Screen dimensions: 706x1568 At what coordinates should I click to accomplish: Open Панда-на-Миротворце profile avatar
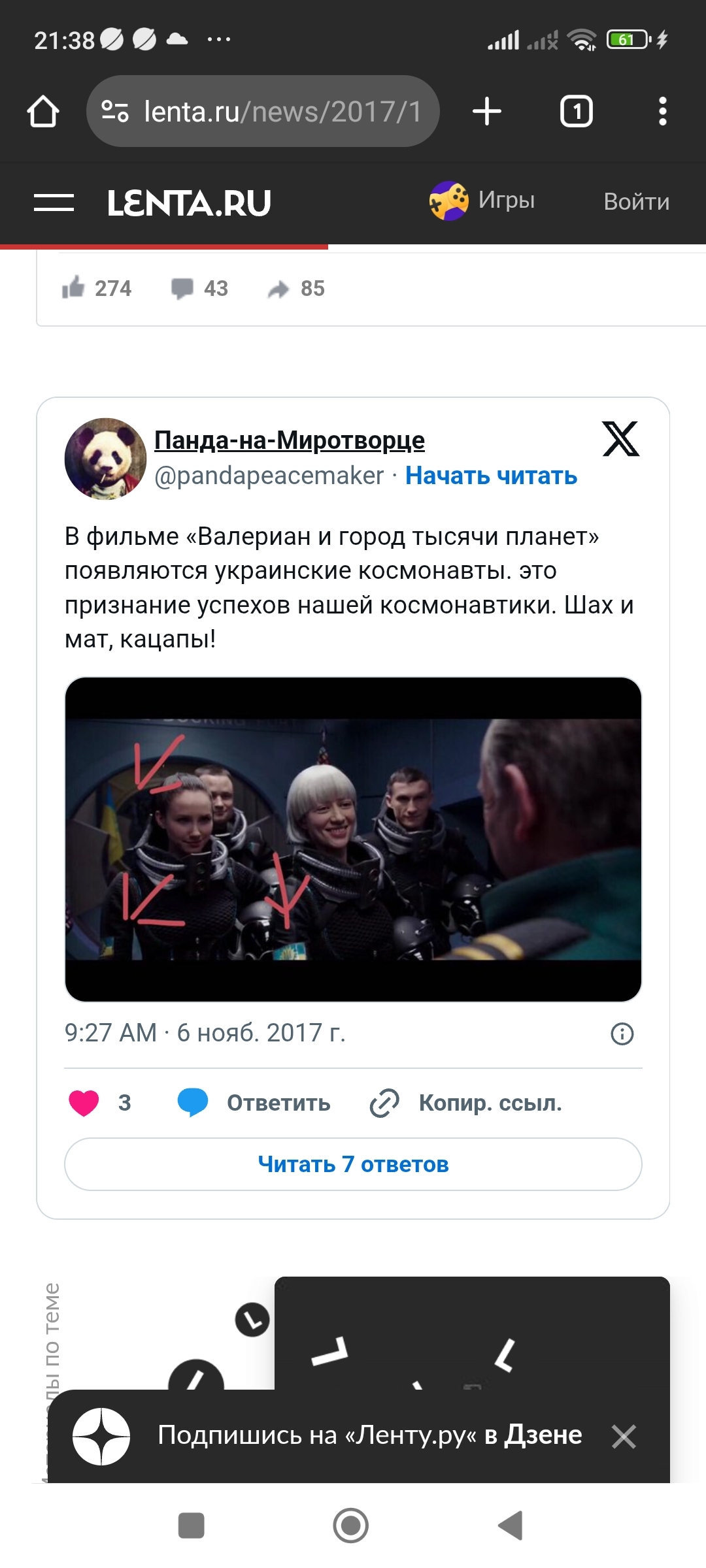click(105, 459)
